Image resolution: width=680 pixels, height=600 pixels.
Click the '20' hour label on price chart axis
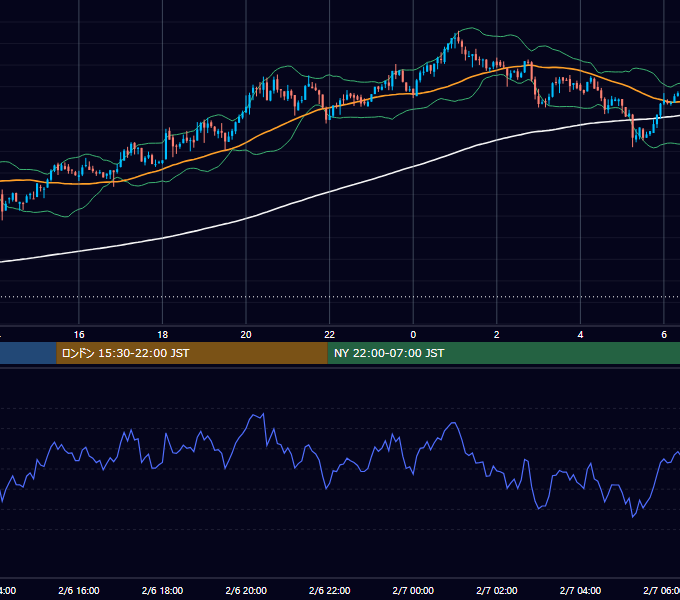pos(246,335)
